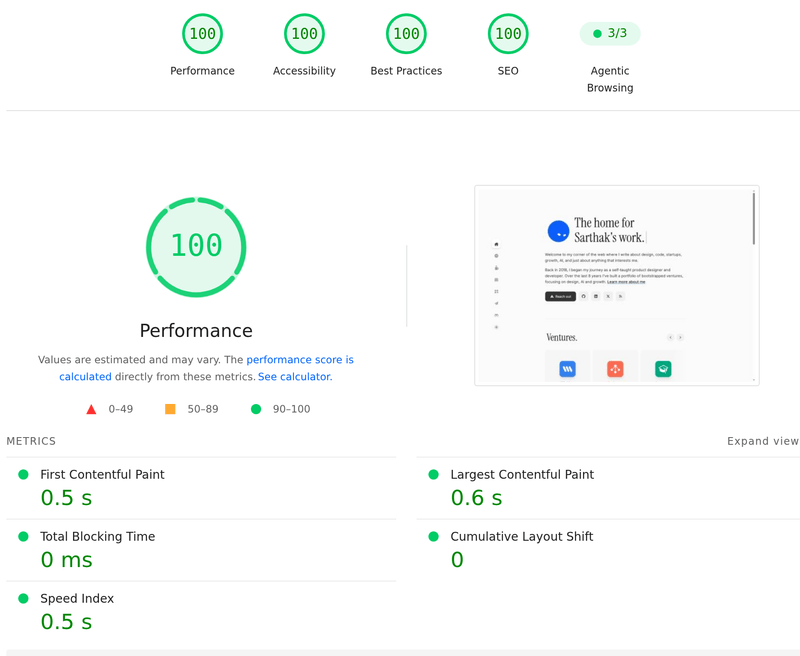Image resolution: width=800 pixels, height=656 pixels.
Task: Click the red triangle 0–49 legend icon
Action: pyautogui.click(x=91, y=409)
